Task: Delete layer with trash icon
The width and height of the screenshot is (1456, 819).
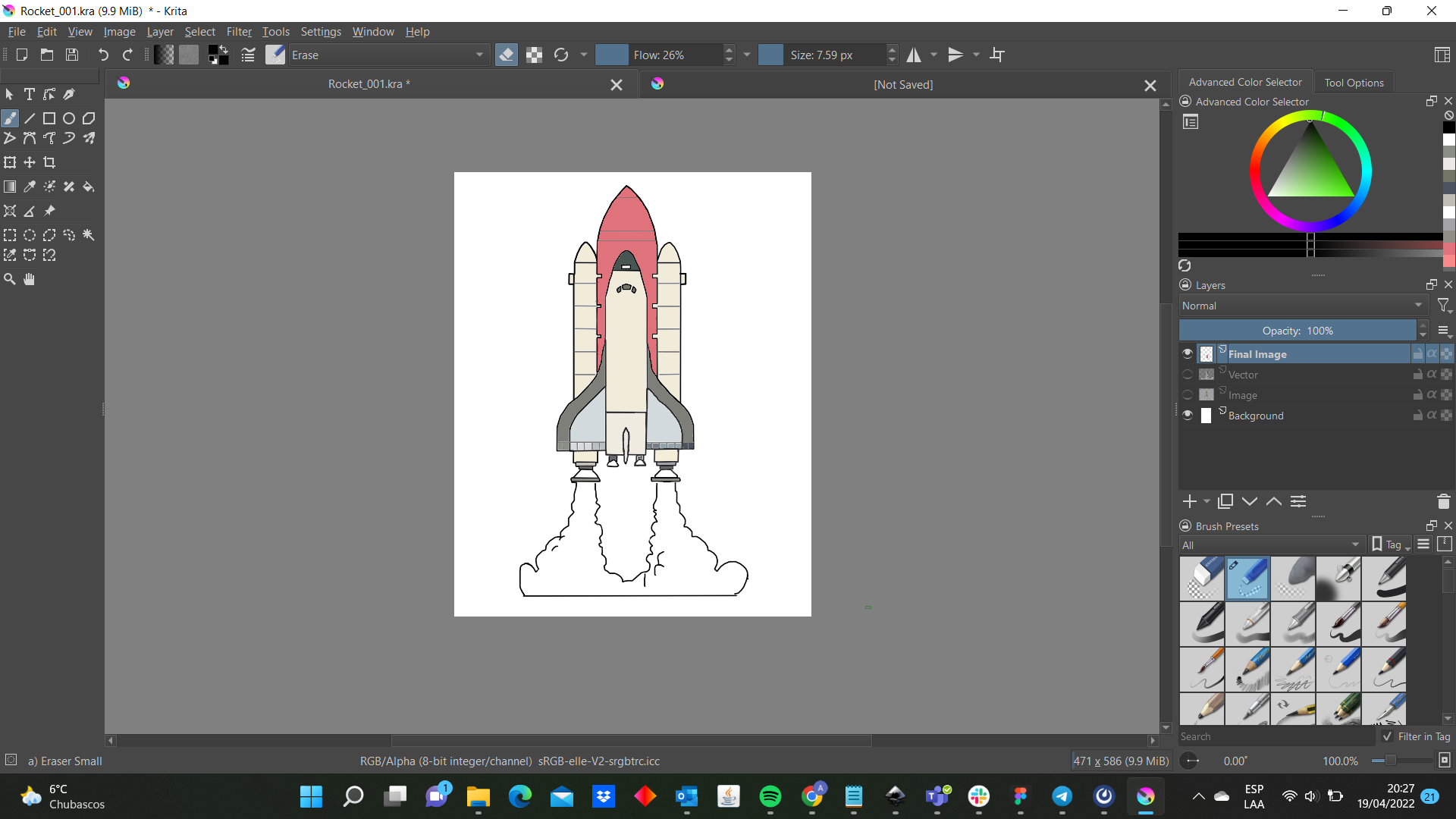Action: (x=1443, y=501)
